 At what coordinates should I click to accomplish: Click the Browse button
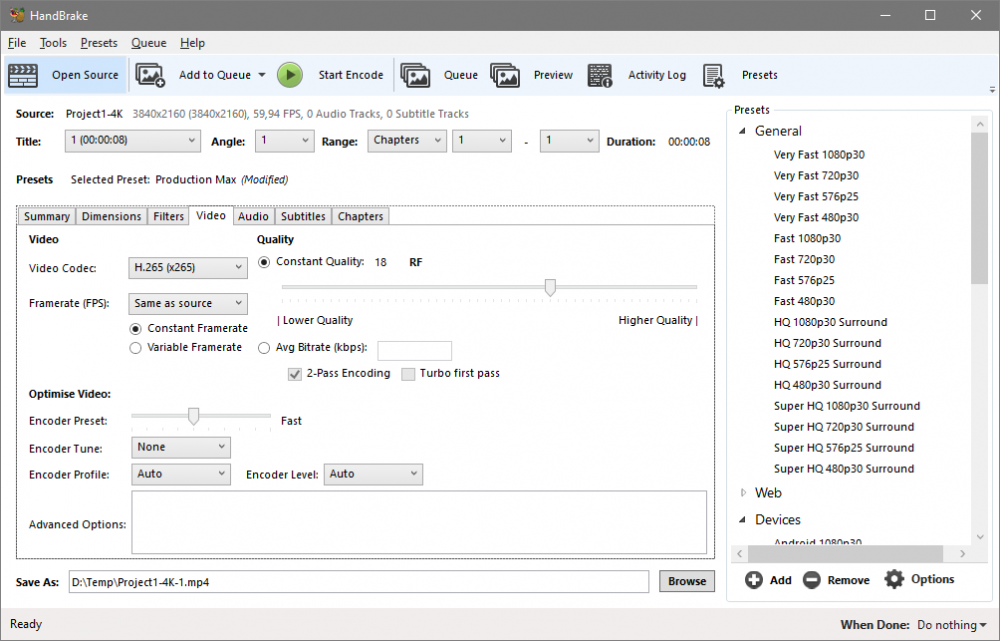coord(687,581)
